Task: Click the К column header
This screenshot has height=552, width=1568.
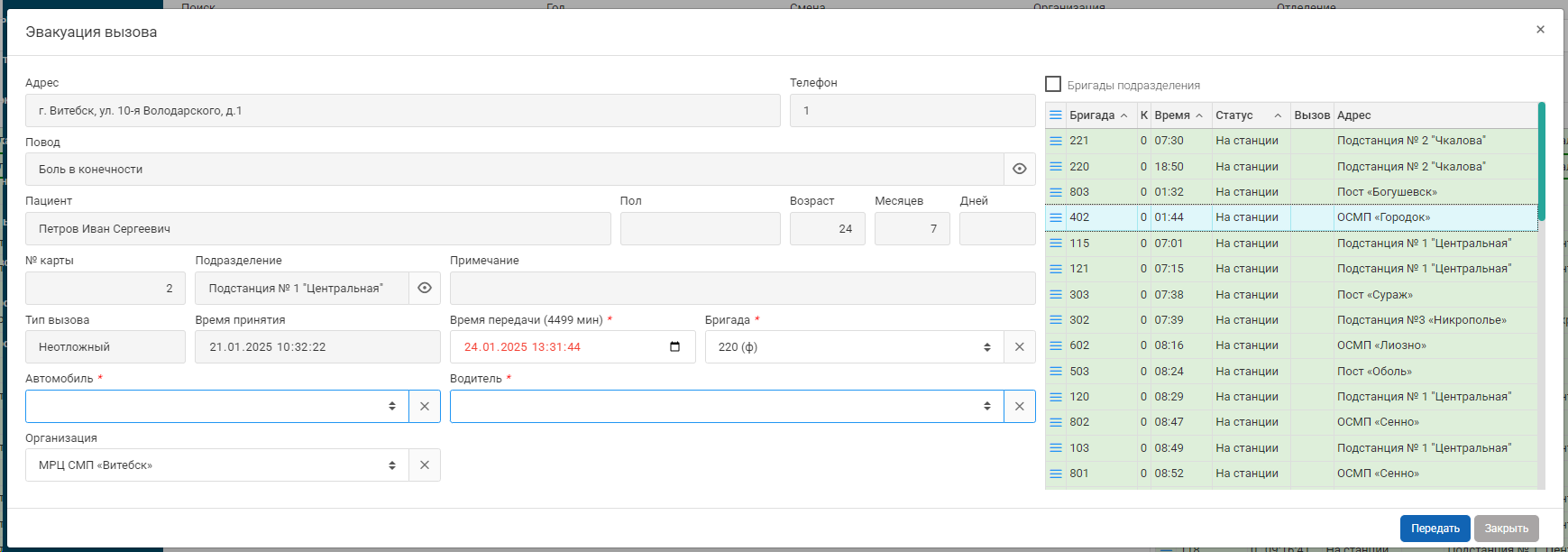Action: pyautogui.click(x=1144, y=115)
